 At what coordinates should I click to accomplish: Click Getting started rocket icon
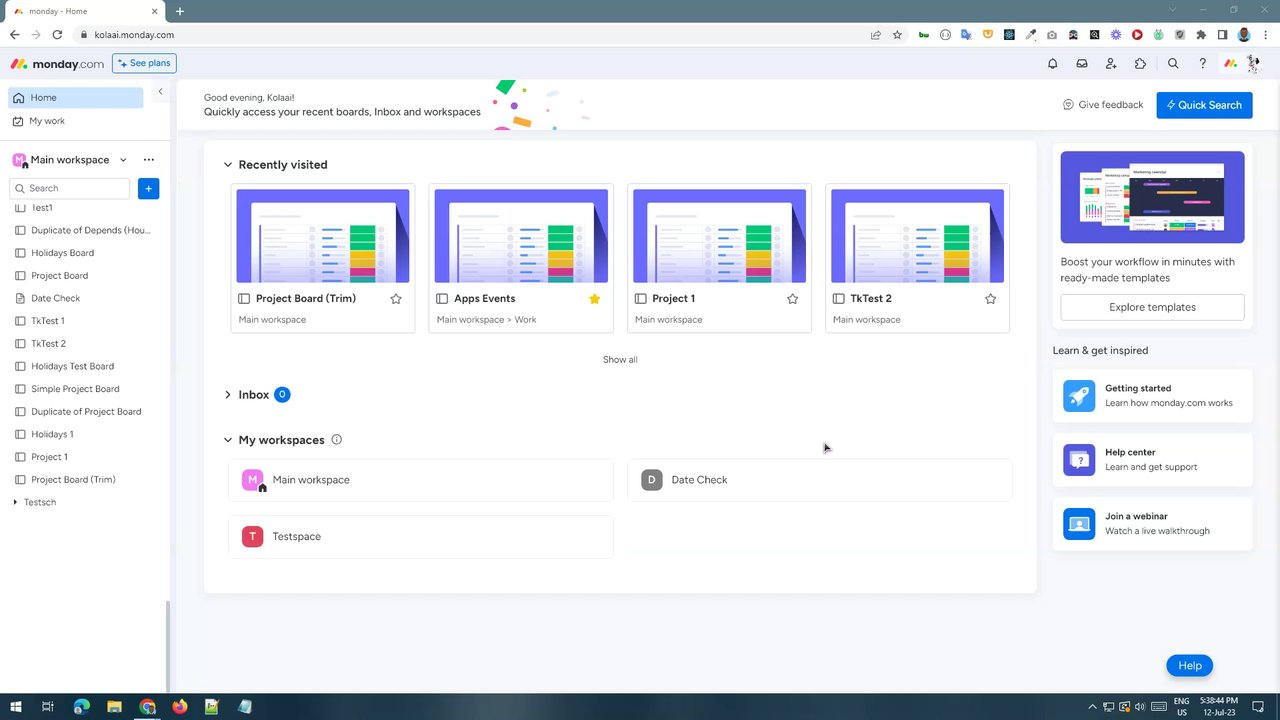(1079, 395)
